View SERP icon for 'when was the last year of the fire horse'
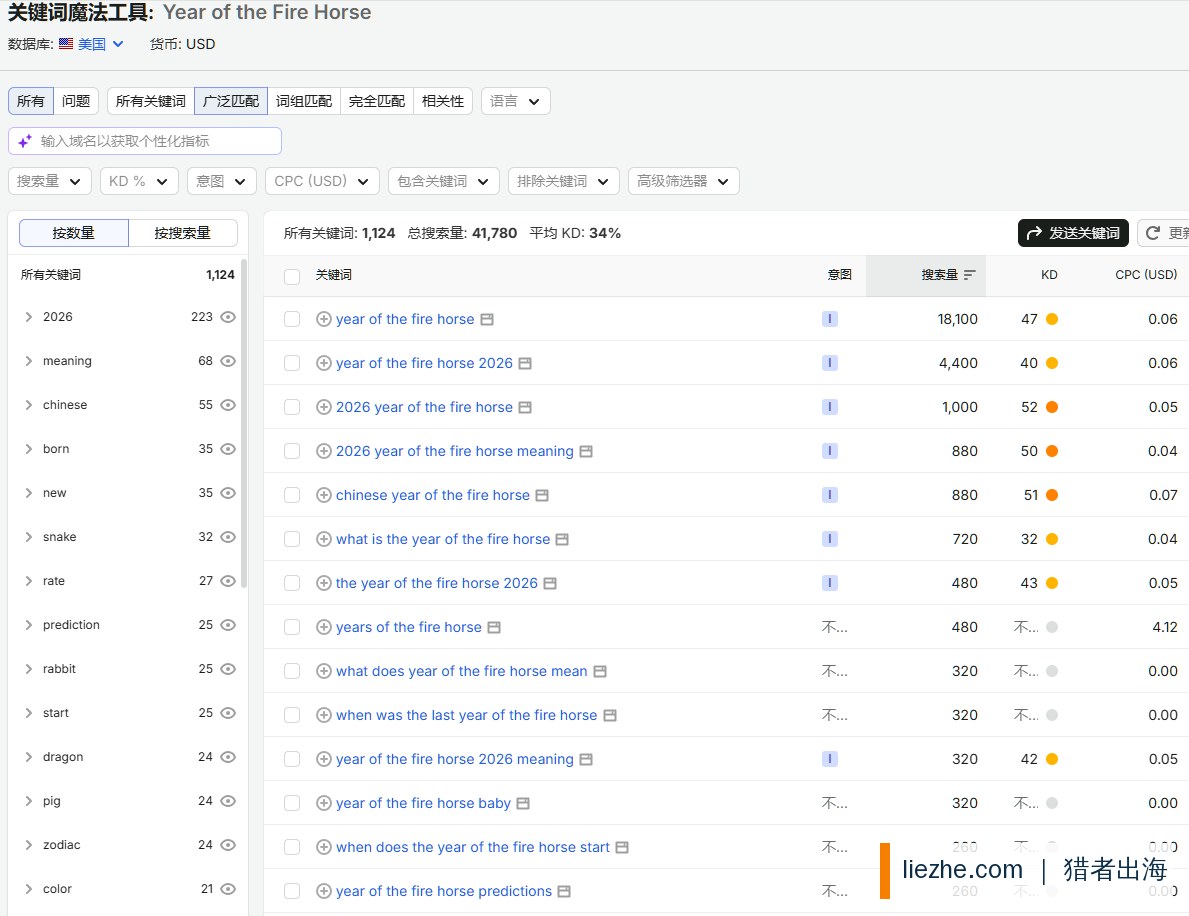The image size is (1189, 916). [x=610, y=716]
